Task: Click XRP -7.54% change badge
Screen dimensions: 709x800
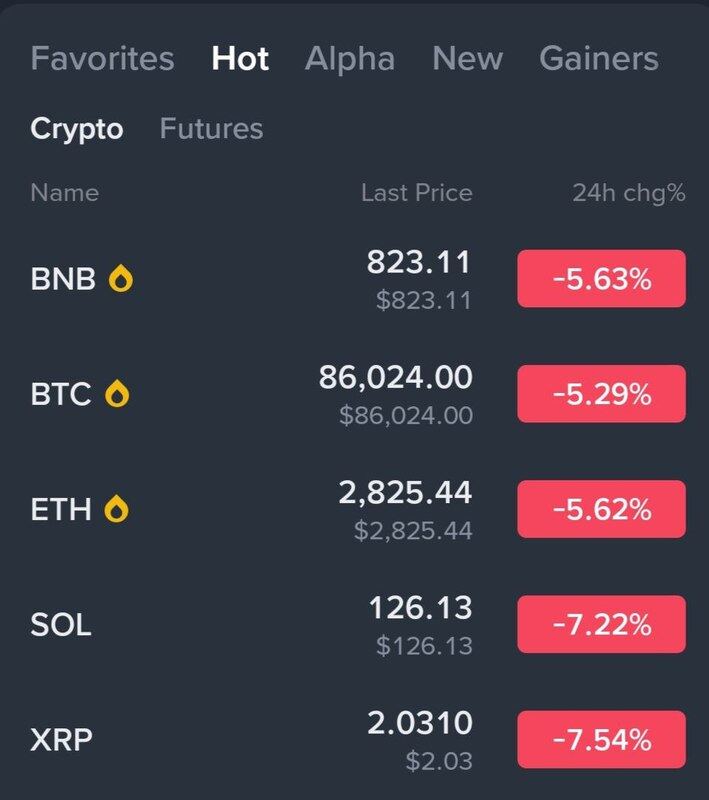Action: click(601, 741)
